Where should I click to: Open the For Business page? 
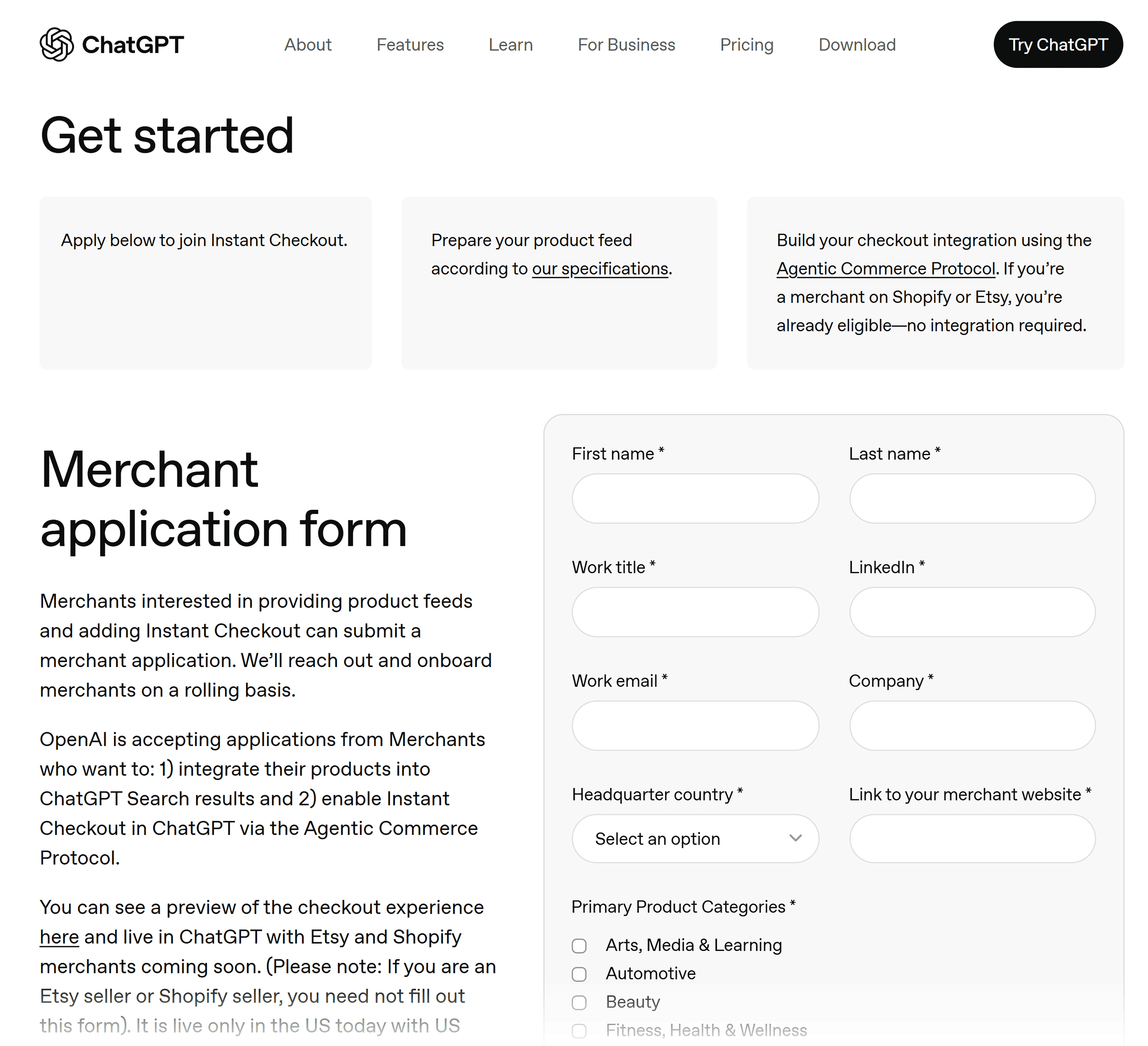point(626,45)
